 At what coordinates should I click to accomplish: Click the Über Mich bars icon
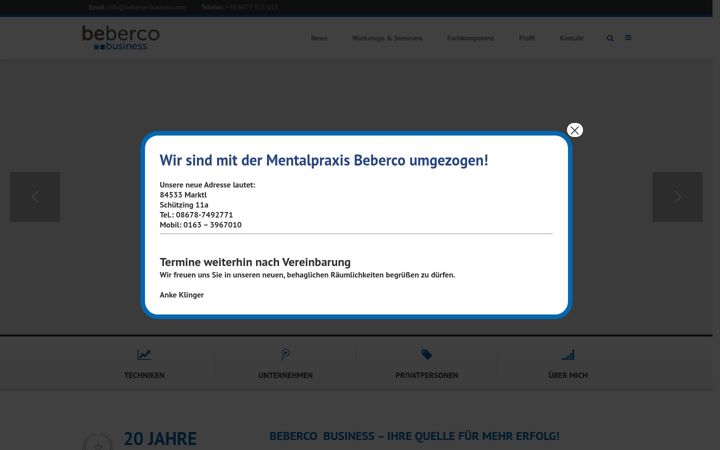pyautogui.click(x=568, y=354)
